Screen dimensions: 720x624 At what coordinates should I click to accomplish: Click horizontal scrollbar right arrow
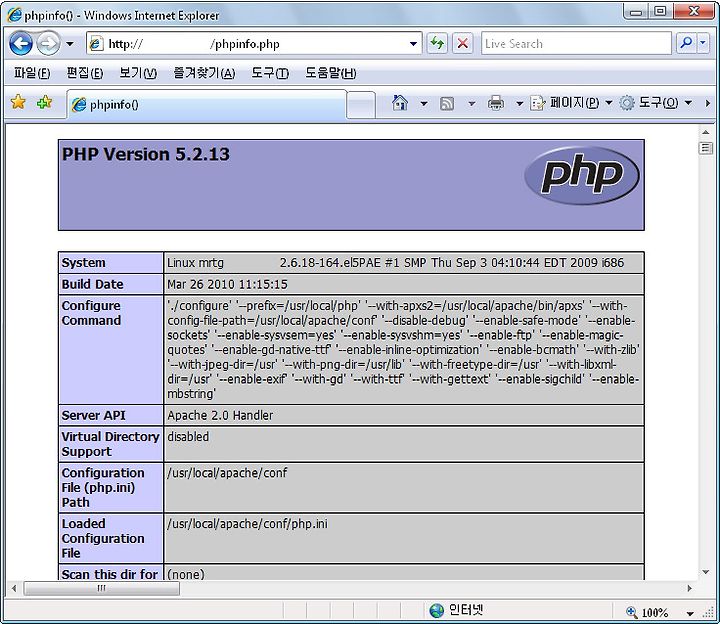(689, 588)
